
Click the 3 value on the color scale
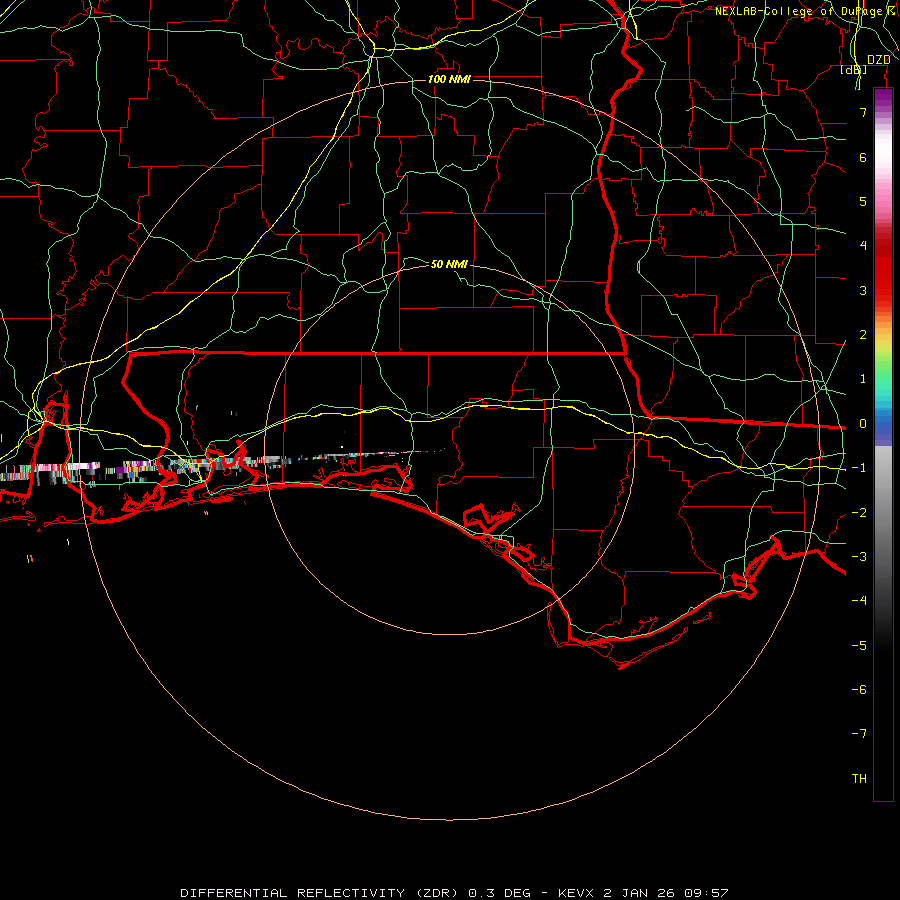tap(863, 290)
